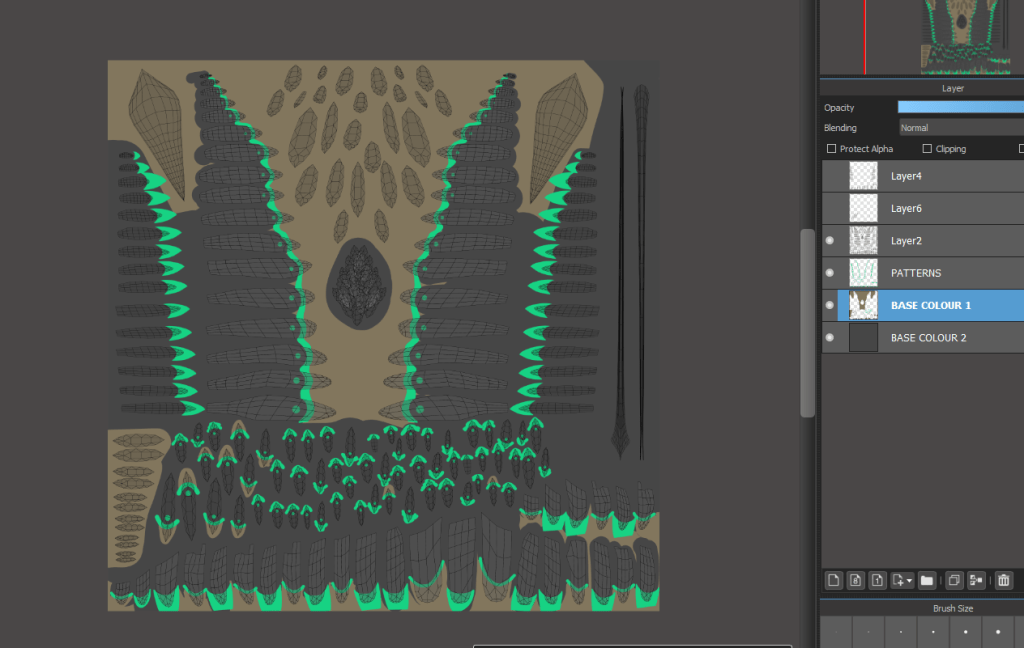The width and height of the screenshot is (1024, 648).
Task: Merge layer down with the merge icon
Action: (976, 580)
